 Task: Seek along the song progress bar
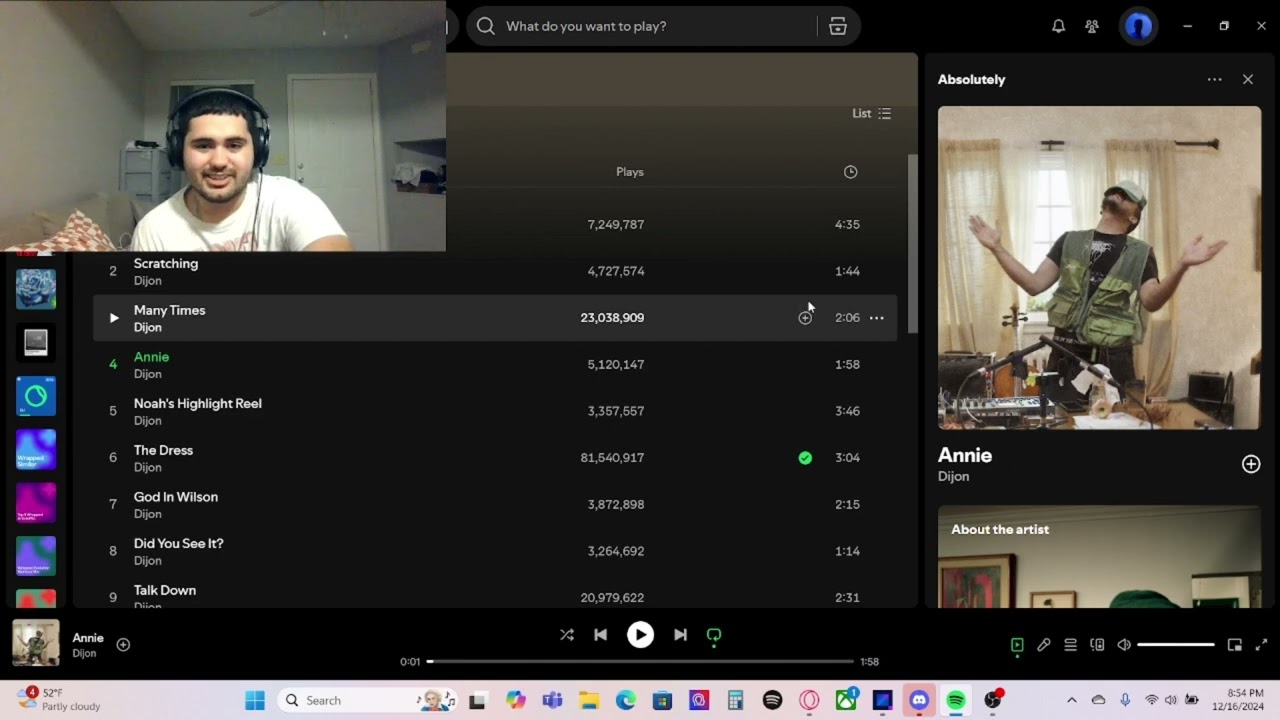point(640,661)
